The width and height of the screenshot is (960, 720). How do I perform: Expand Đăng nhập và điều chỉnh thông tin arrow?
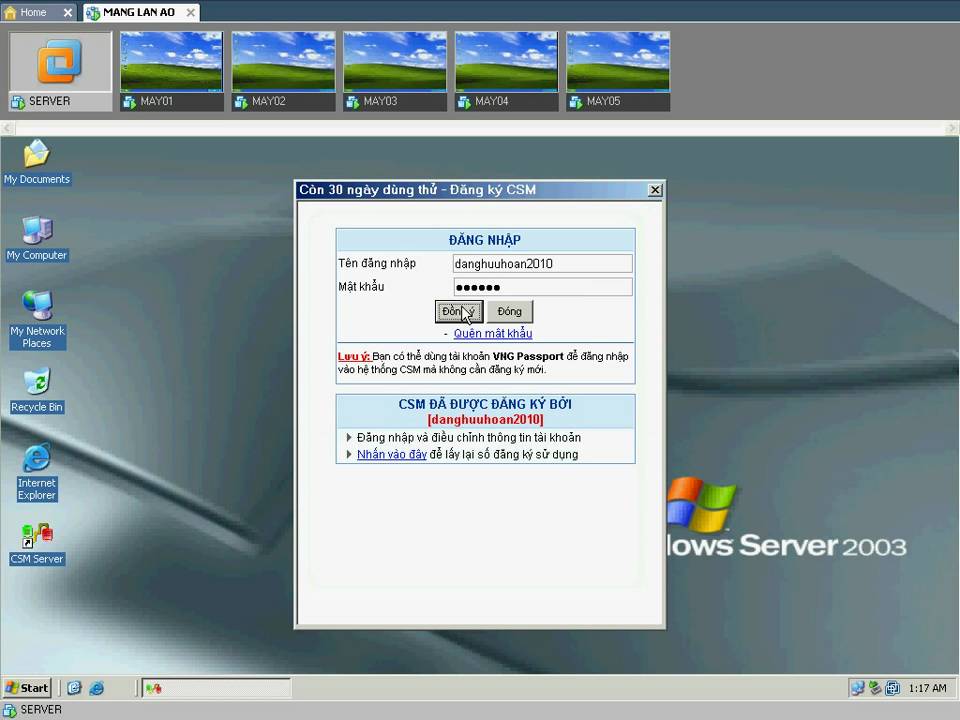[349, 437]
